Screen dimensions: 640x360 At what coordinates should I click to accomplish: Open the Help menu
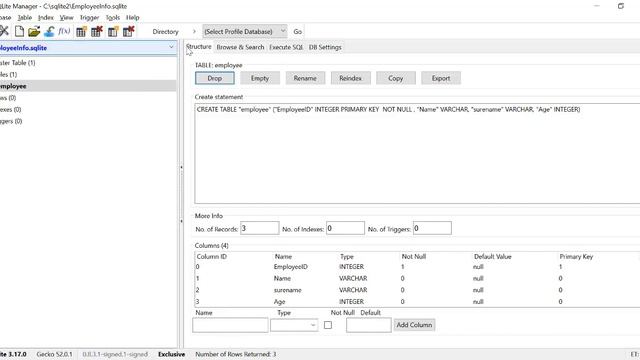point(133,18)
